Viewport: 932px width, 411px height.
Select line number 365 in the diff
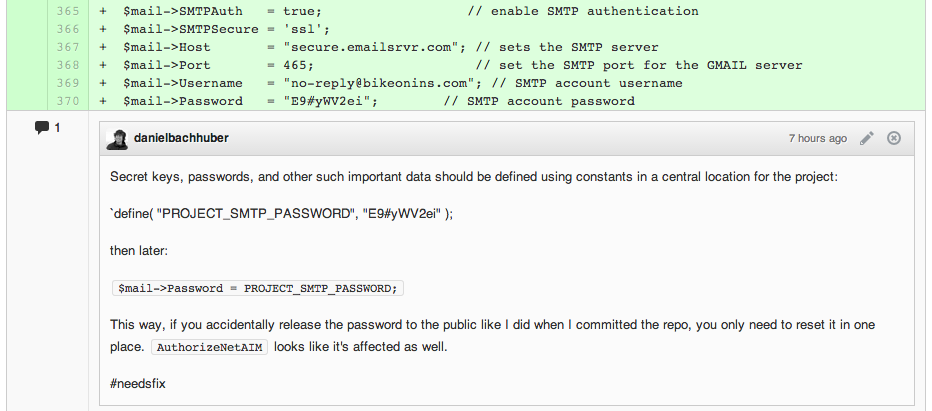tap(68, 11)
